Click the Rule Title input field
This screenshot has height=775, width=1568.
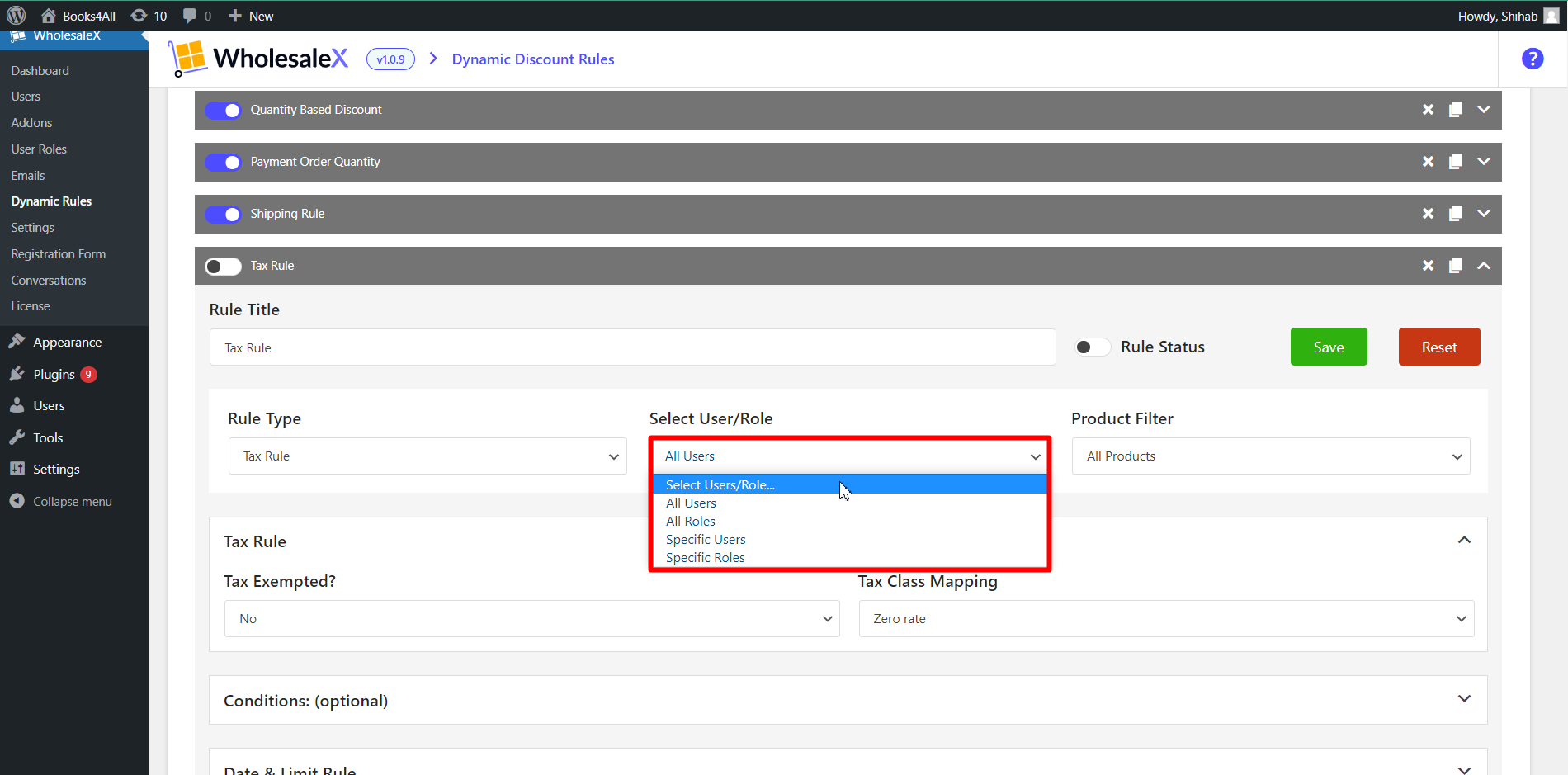pos(632,347)
